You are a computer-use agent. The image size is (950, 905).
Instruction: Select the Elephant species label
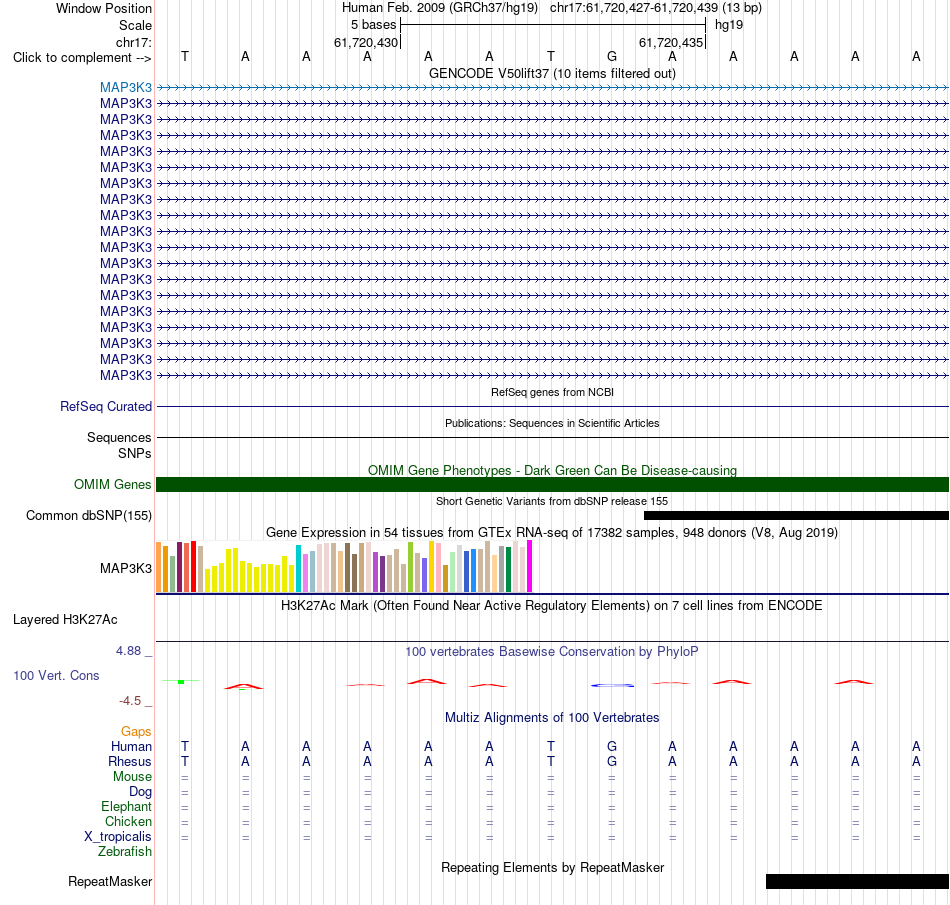coord(127,806)
